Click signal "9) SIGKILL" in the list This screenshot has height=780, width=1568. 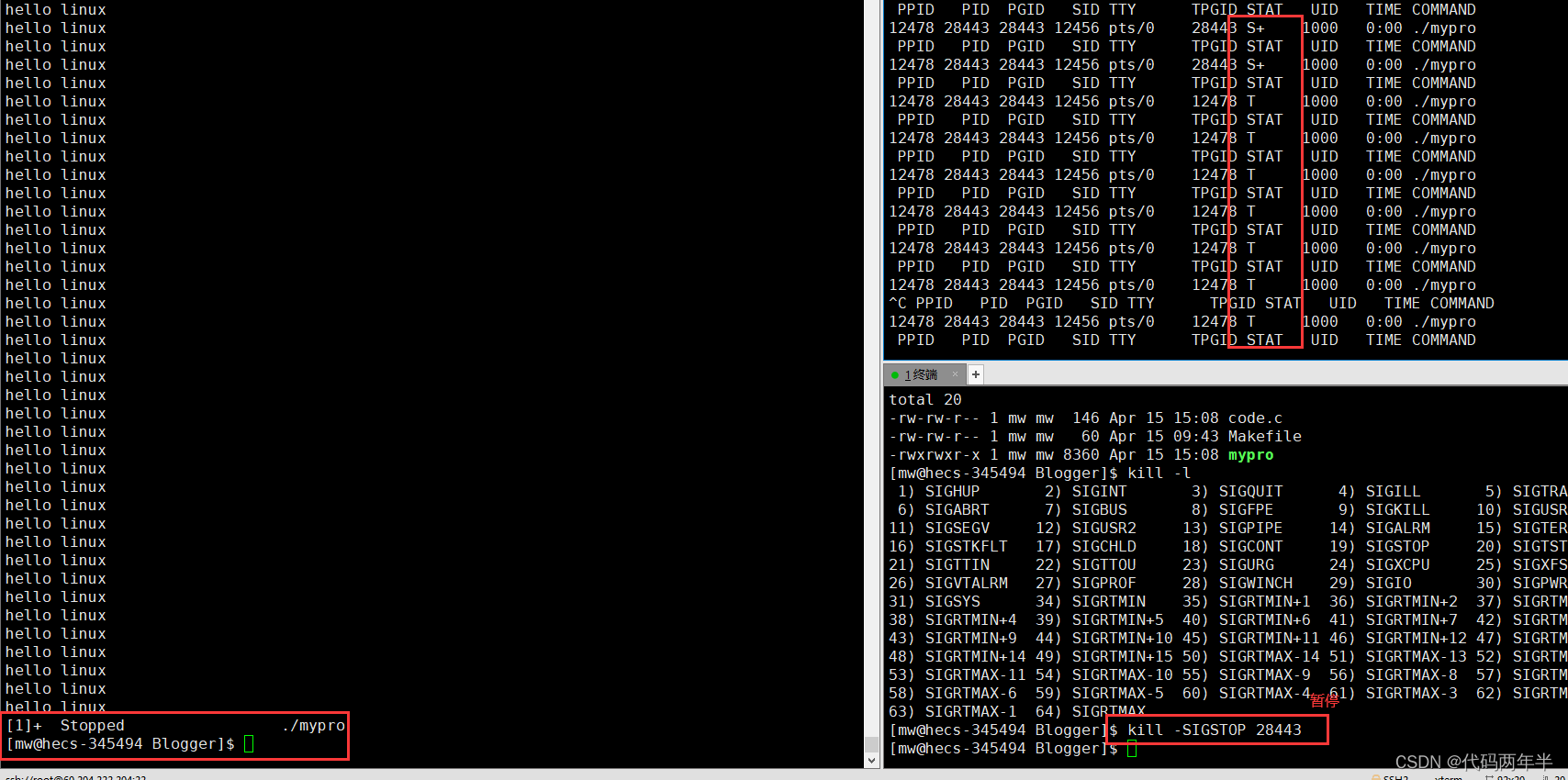(1383, 510)
